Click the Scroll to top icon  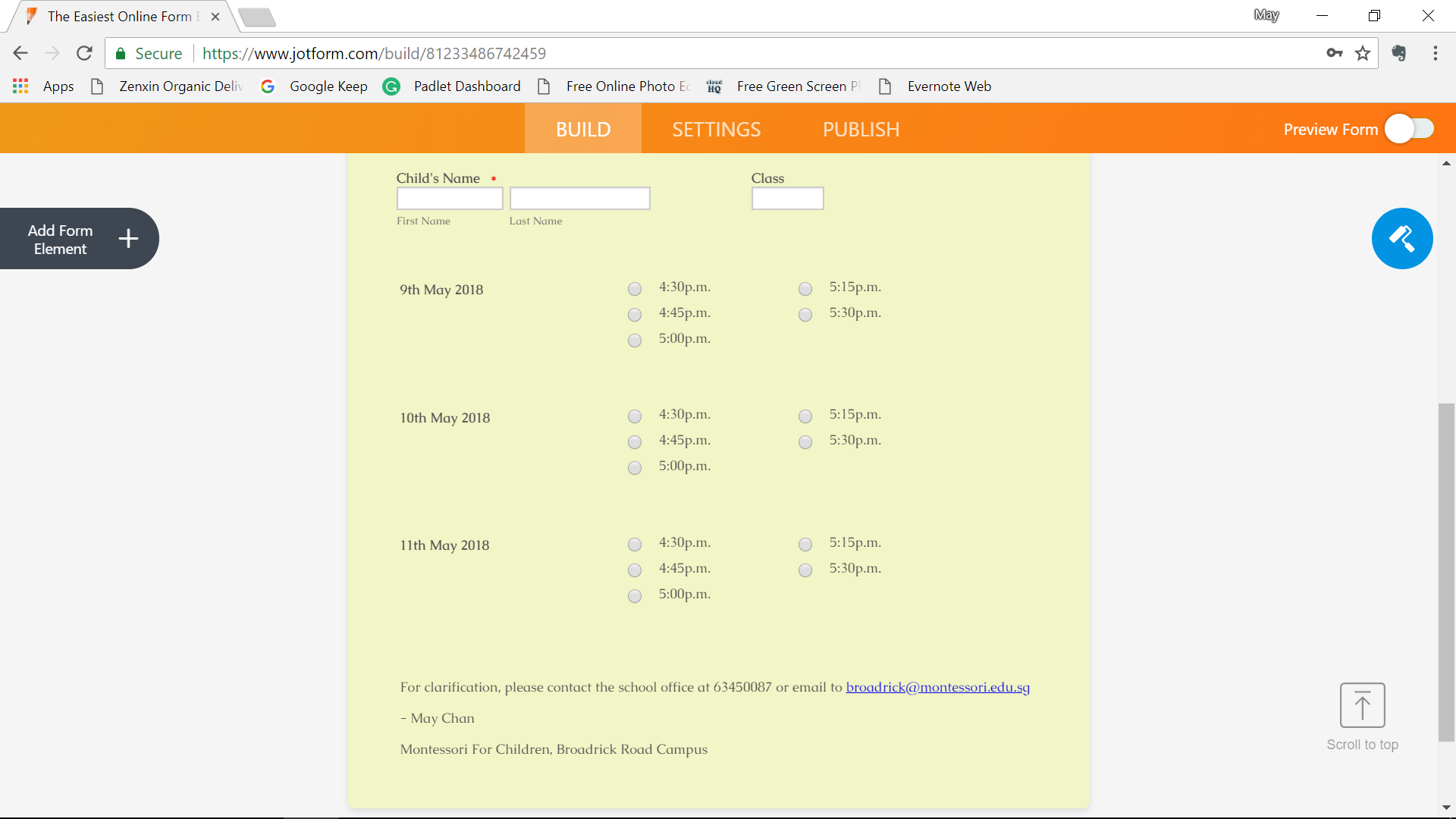click(x=1362, y=705)
